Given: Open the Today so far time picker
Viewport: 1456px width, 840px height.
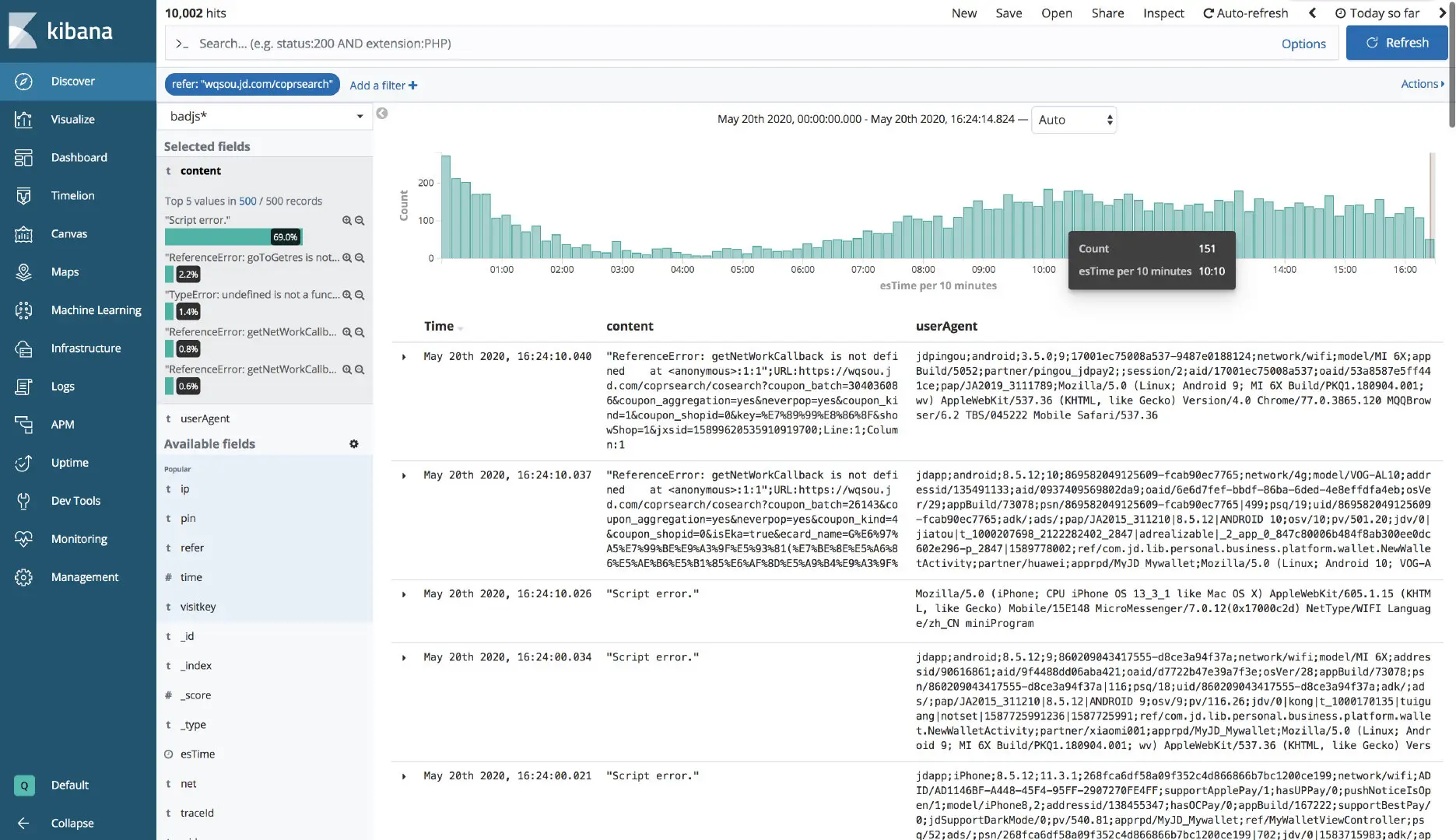Looking at the screenshot, I should click(x=1377, y=13).
